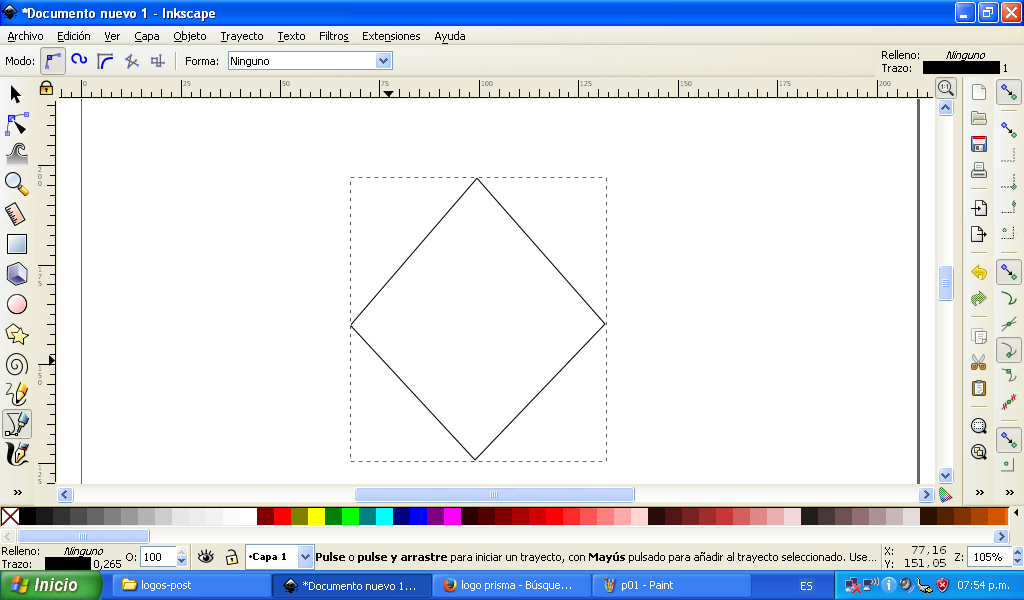Viewport: 1024px width, 600px height.
Task: Click the Cut scissors icon
Action: coord(978,362)
